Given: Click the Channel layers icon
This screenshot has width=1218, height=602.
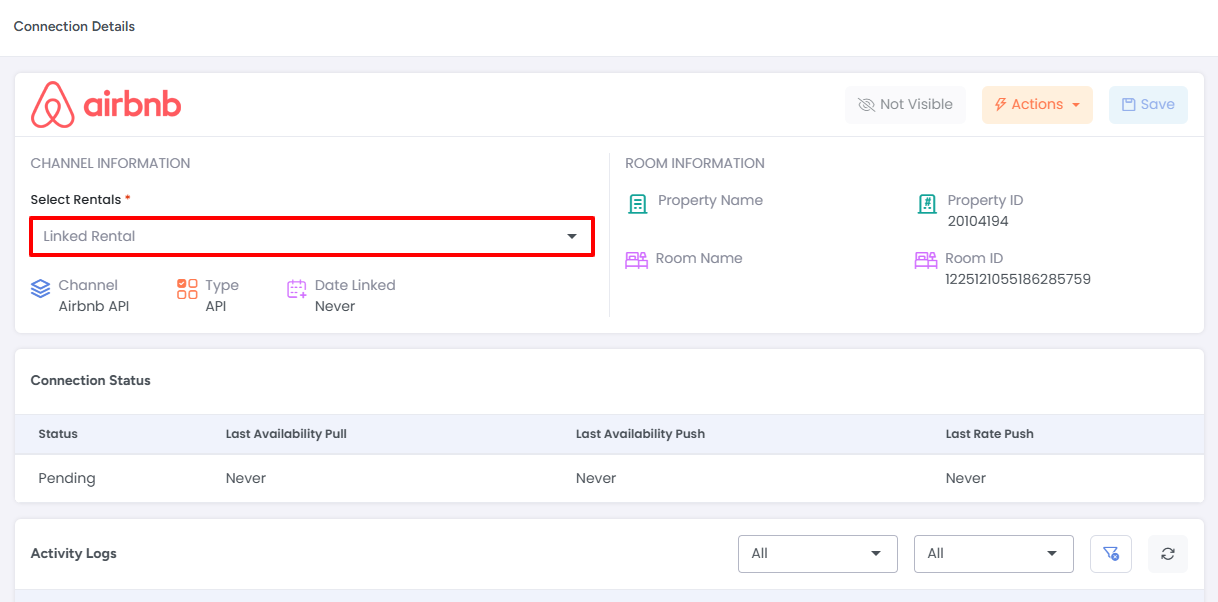Looking at the screenshot, I should tap(40, 289).
